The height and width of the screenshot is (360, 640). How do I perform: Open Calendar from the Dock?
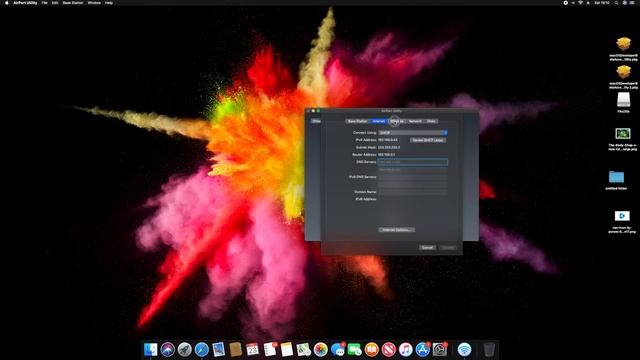click(x=253, y=349)
